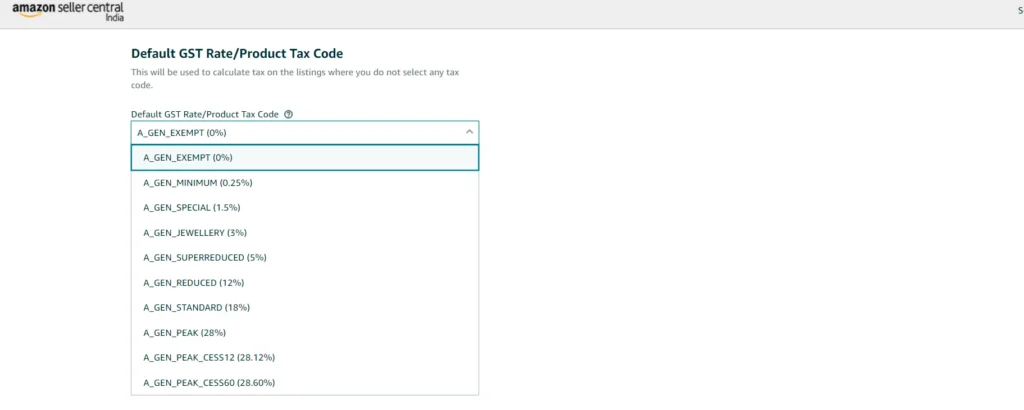This screenshot has width=1024, height=410.
Task: Collapse the tax code dropdown using chevron arrow
Action: click(469, 132)
